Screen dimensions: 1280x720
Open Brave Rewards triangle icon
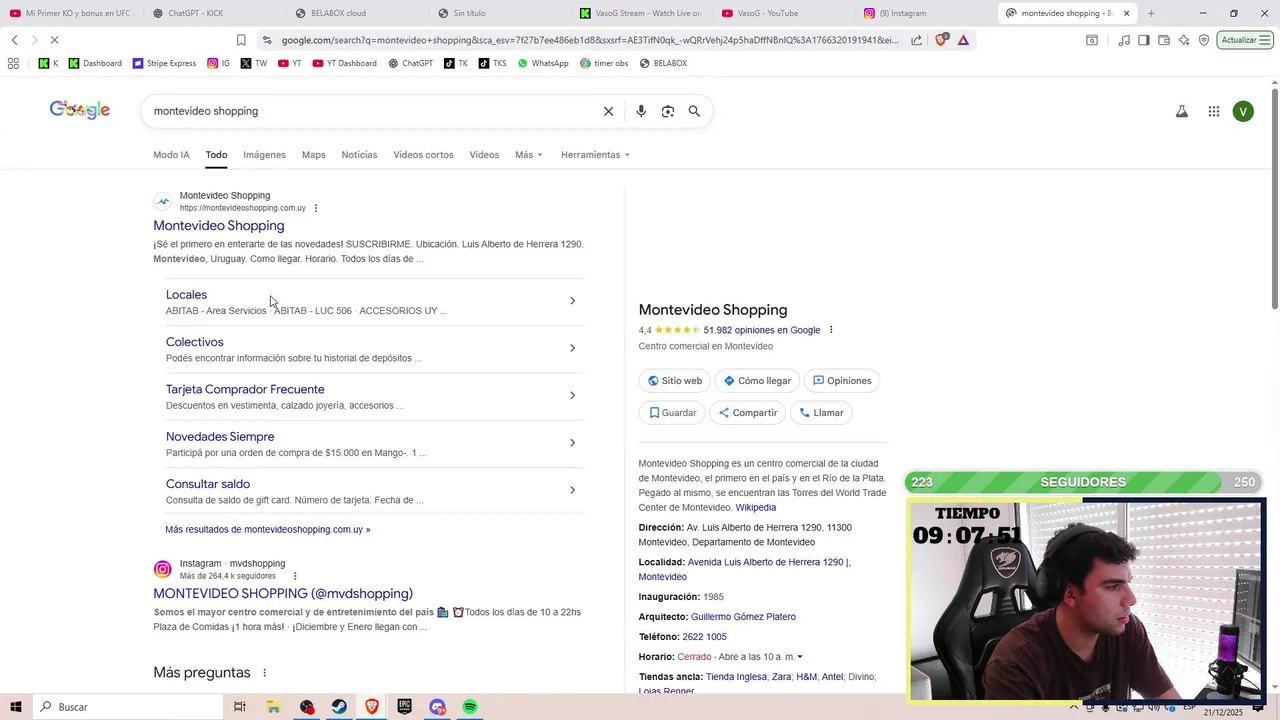pyautogui.click(x=963, y=40)
